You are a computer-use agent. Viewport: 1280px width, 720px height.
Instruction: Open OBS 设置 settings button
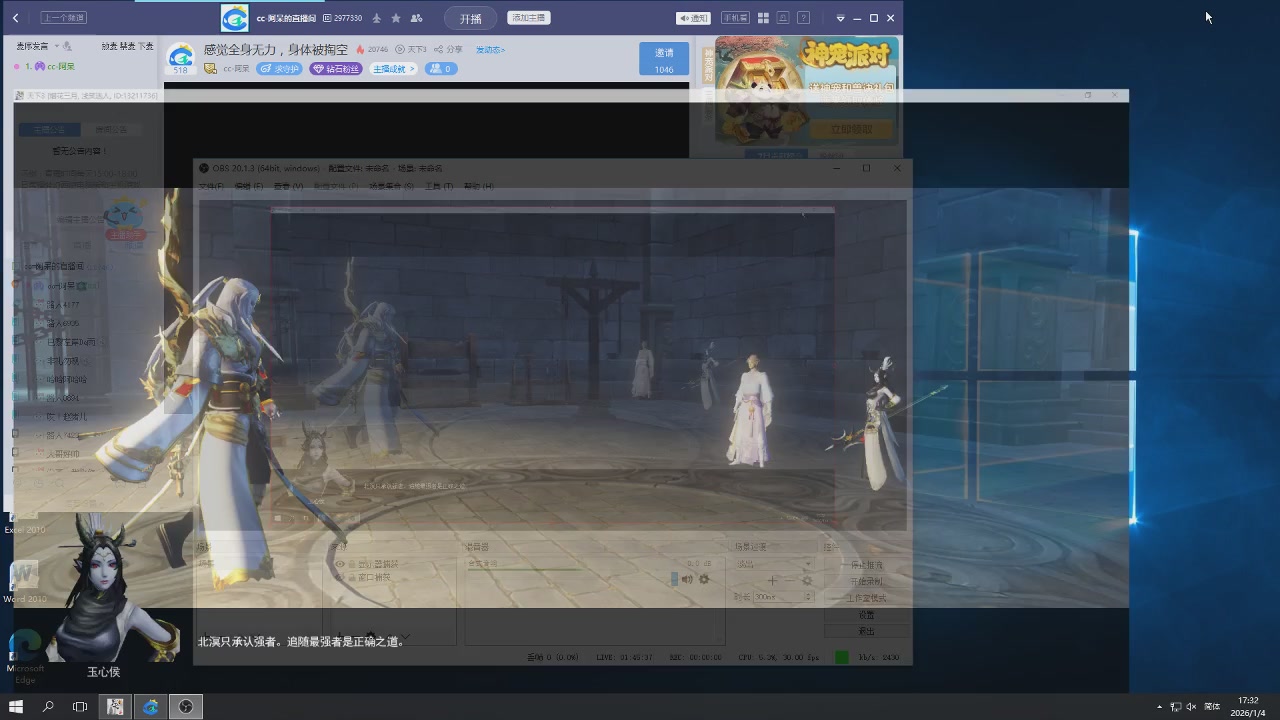tap(866, 615)
